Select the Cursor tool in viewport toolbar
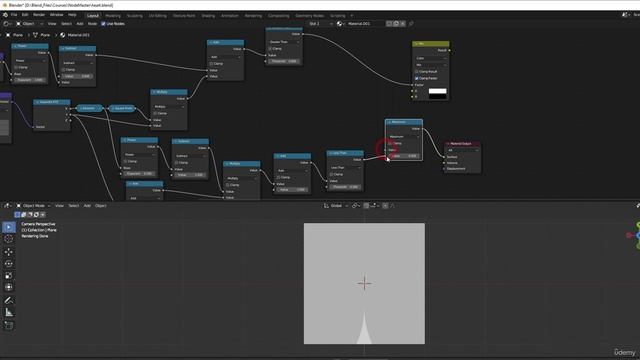This screenshot has width=640, height=360. (9, 239)
